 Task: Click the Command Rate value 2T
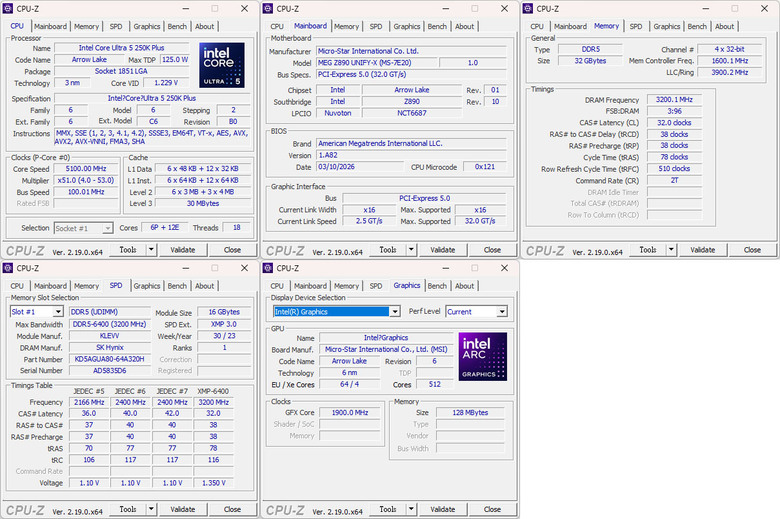point(674,180)
